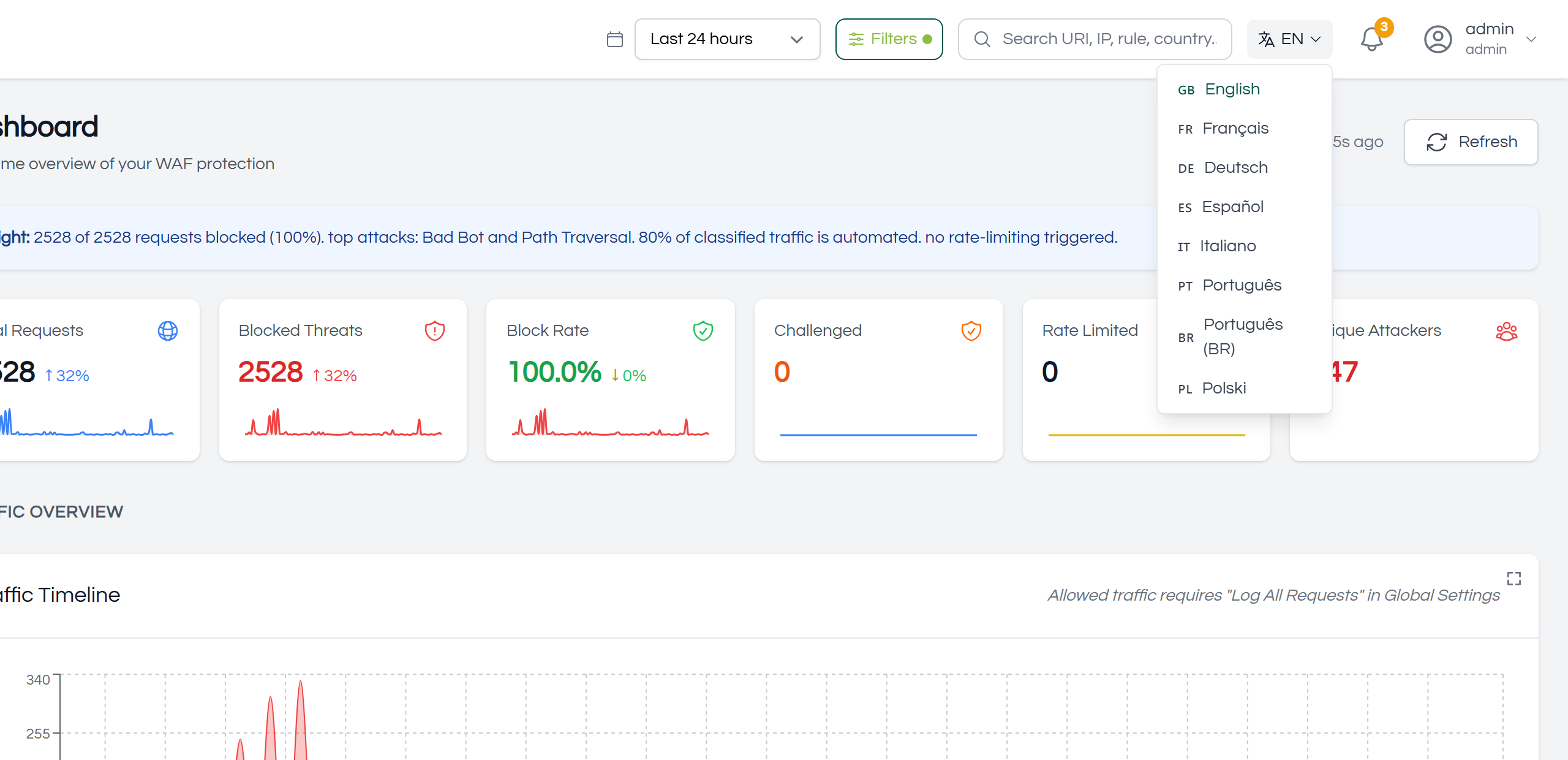This screenshot has width=1568, height=760.
Task: Choose English language option
Action: point(1244,89)
